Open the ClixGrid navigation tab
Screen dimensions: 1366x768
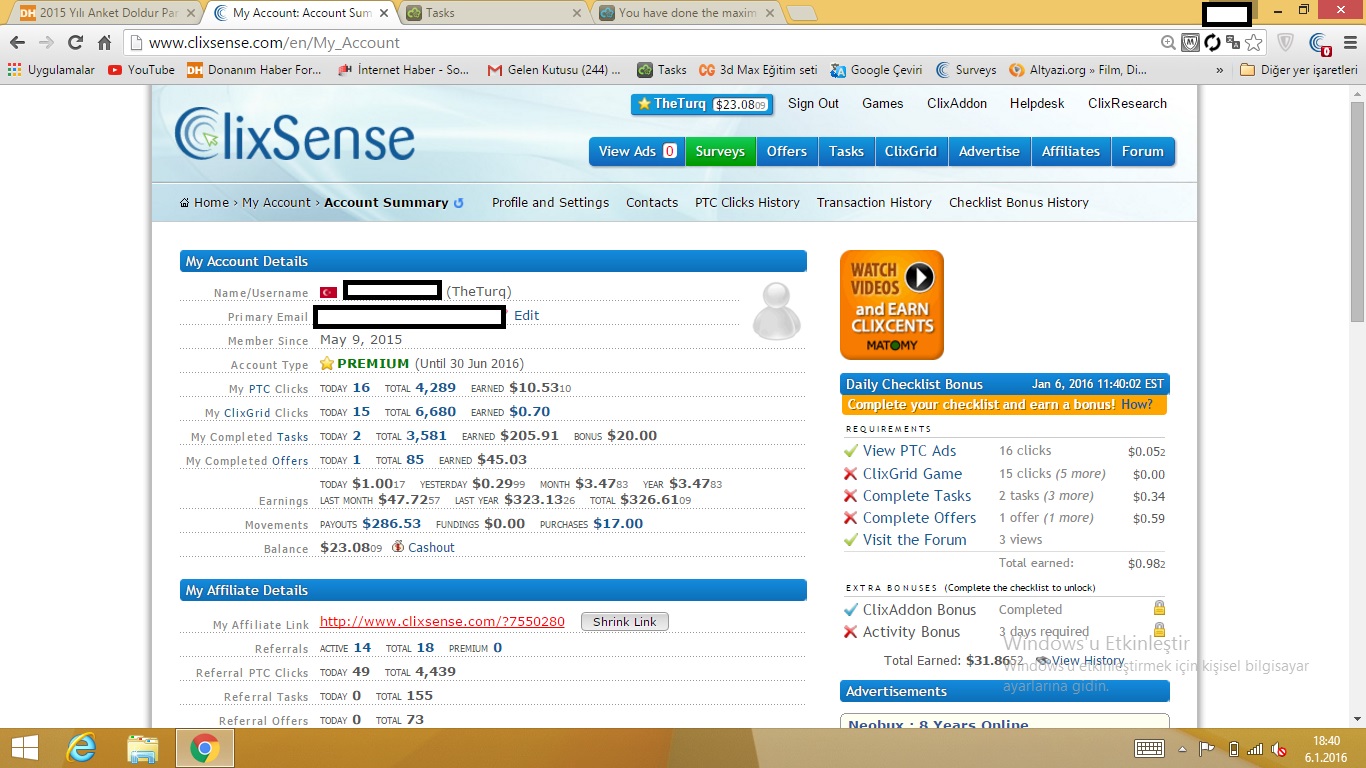[910, 152]
